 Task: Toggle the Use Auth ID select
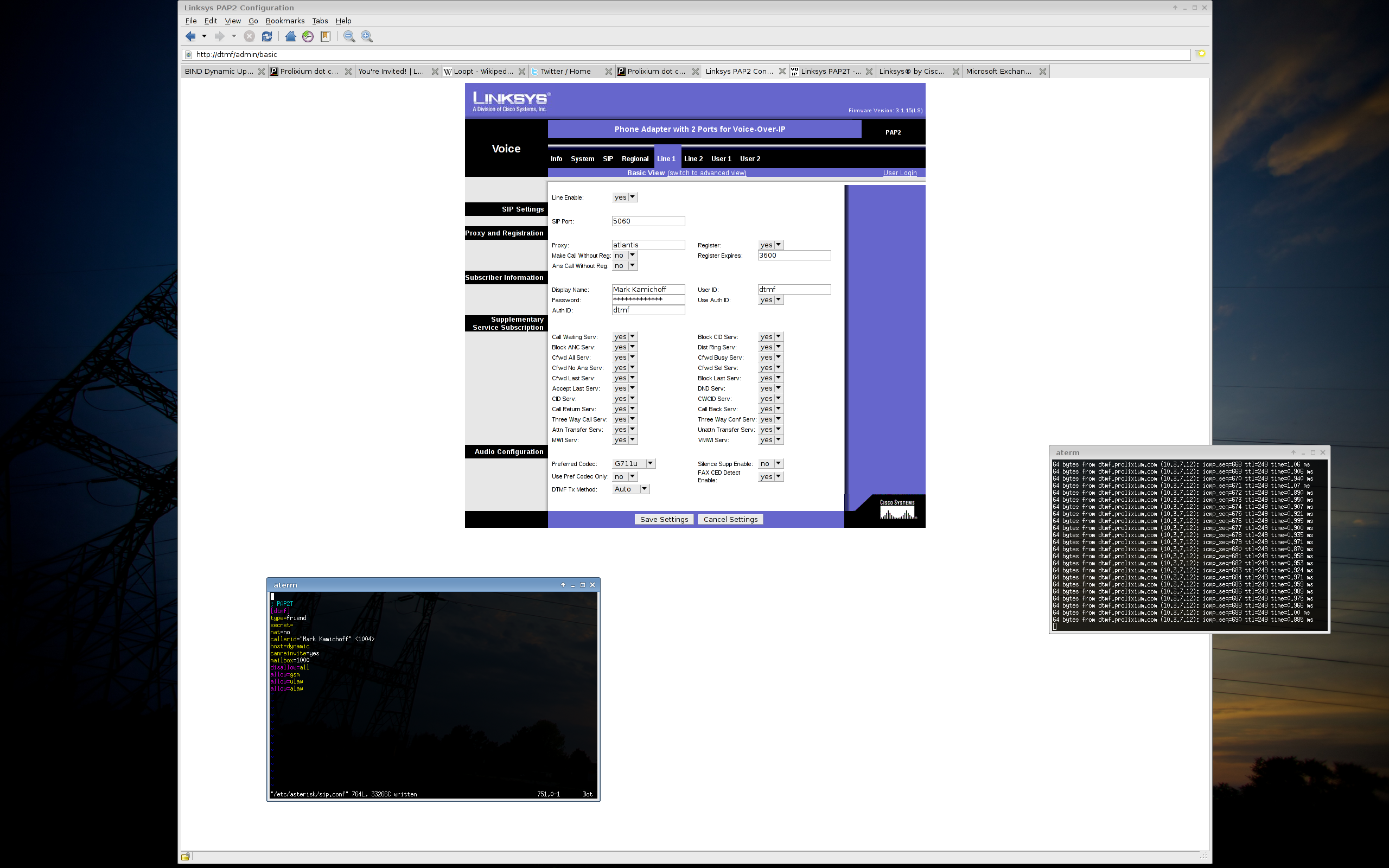[771, 299]
